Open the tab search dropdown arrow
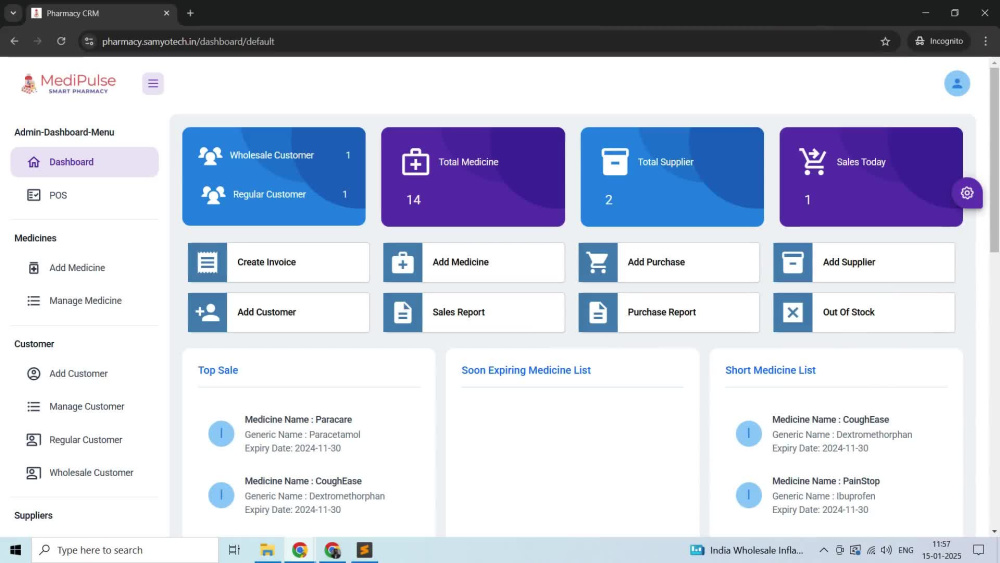This screenshot has width=1000, height=563. click(13, 13)
